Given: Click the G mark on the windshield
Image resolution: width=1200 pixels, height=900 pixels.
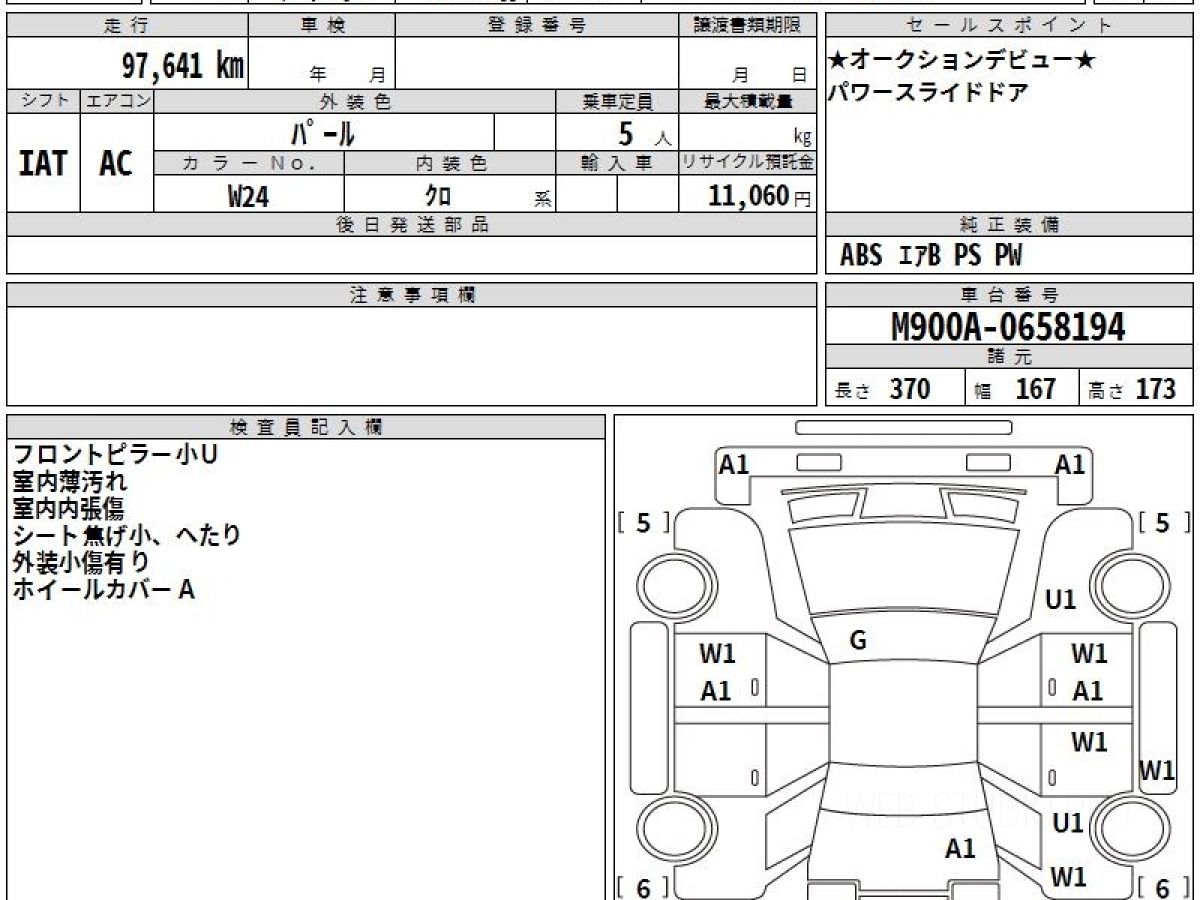Looking at the screenshot, I should coord(857,641).
